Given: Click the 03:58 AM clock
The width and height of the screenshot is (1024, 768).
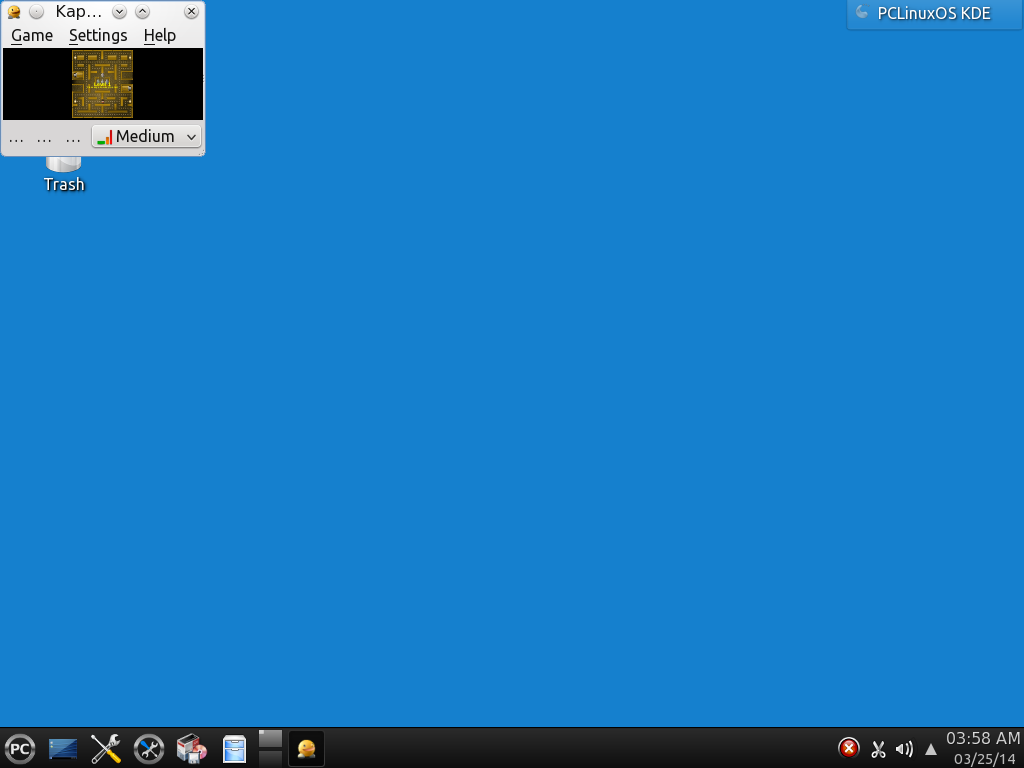Looking at the screenshot, I should click(983, 739).
